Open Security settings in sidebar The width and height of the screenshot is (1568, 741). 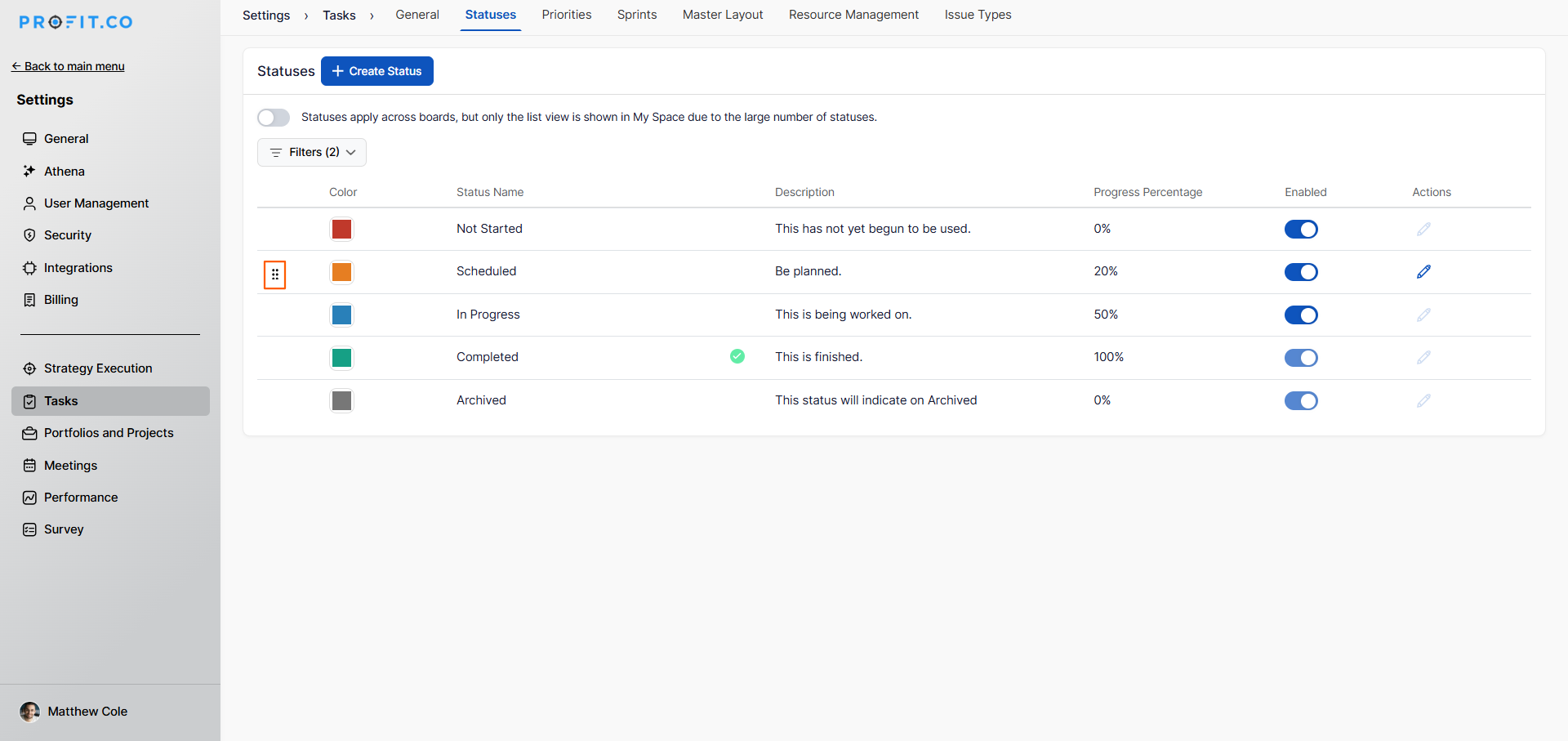[67, 235]
